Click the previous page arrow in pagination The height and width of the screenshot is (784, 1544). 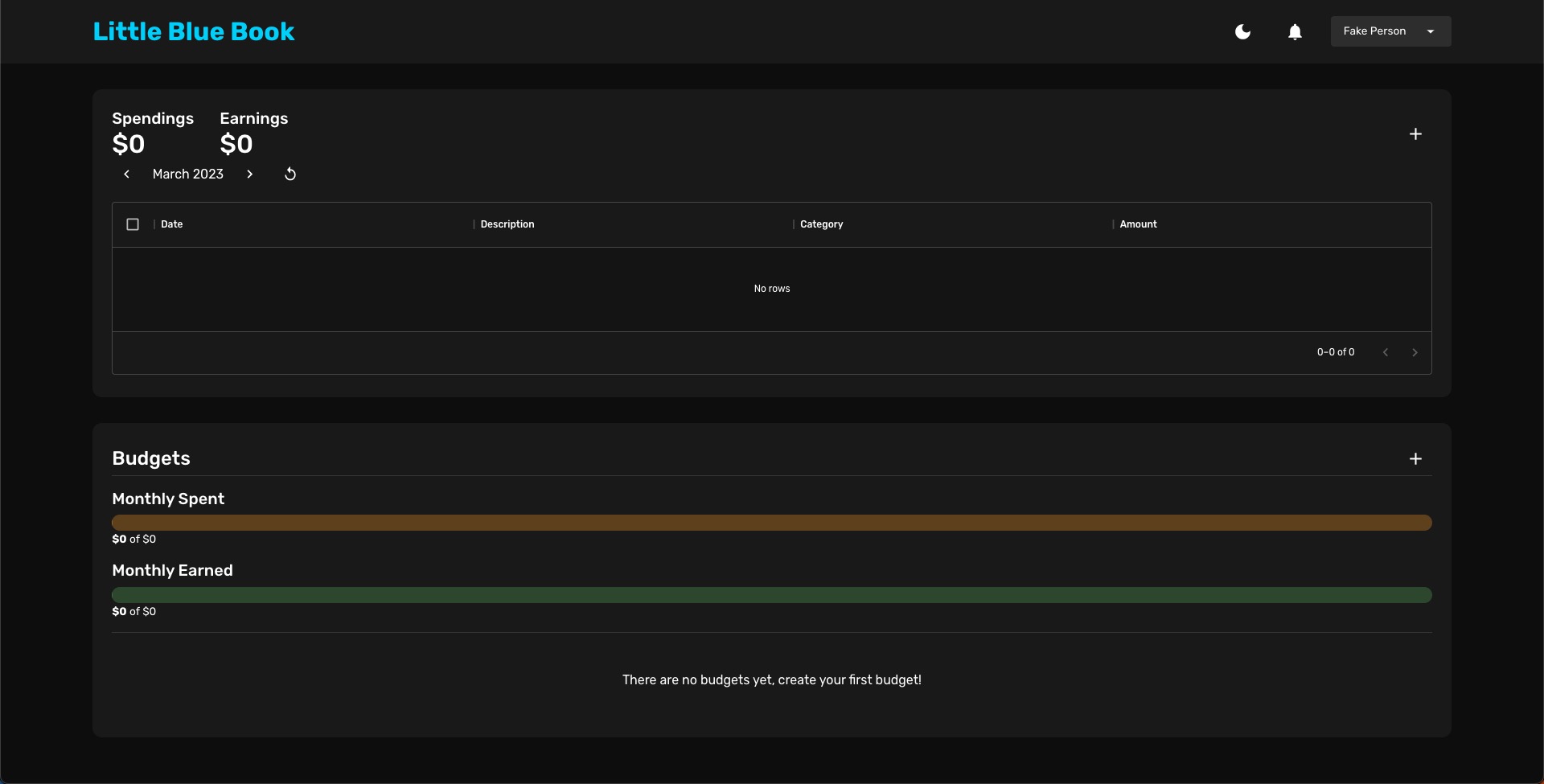click(x=1385, y=352)
